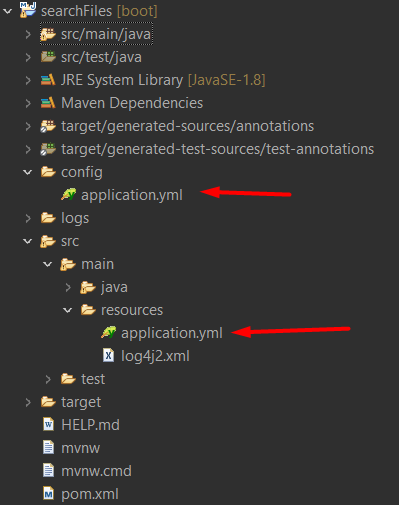This screenshot has width=399, height=505.
Task: Click the target/generated-sources/annotations folder icon
Action: [48, 126]
